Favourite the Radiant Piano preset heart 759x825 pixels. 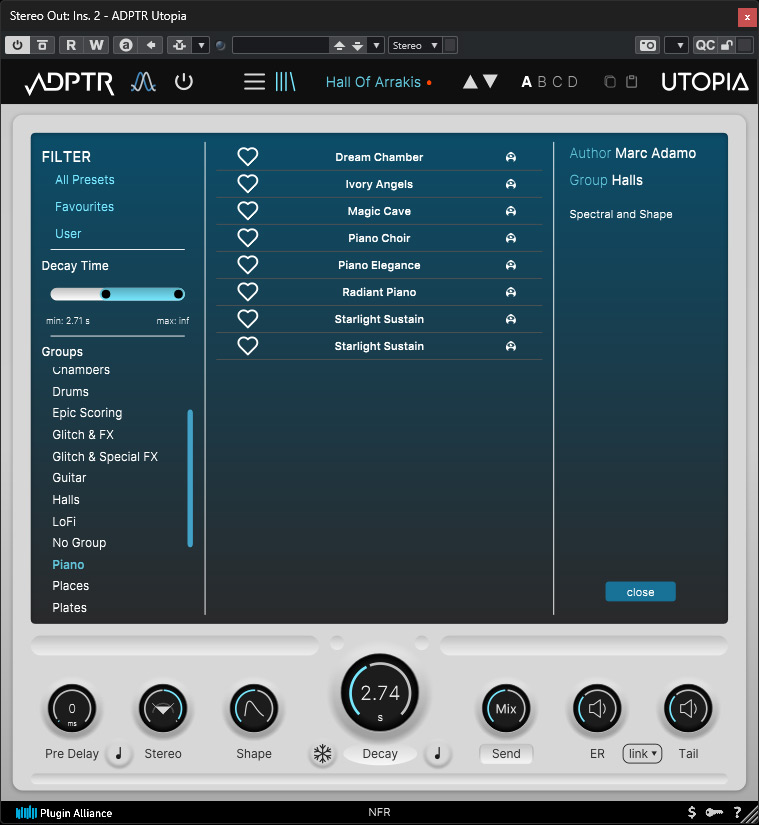248,291
